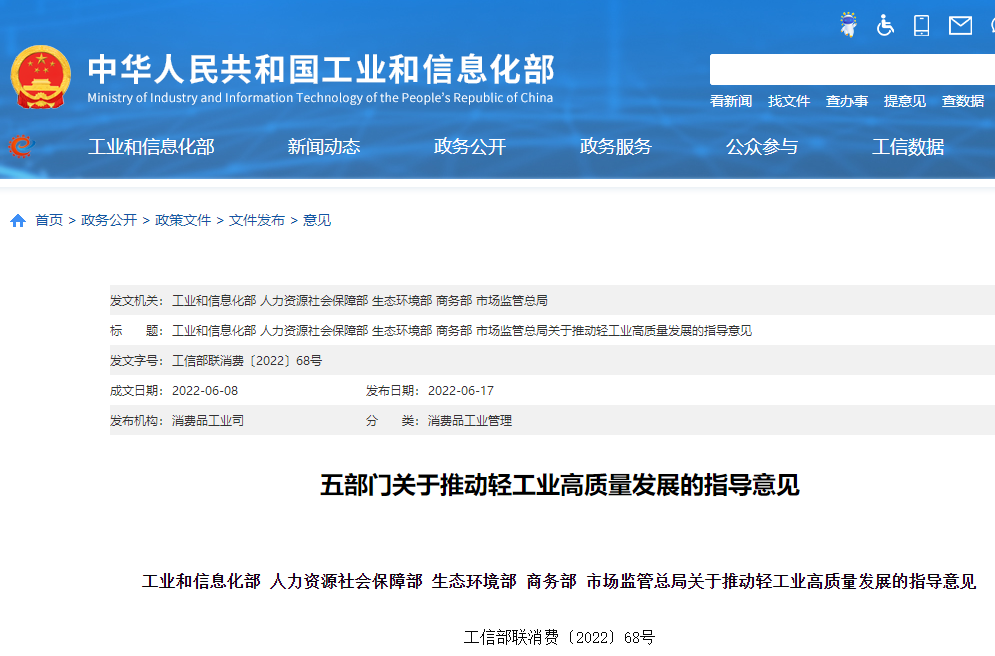The width and height of the screenshot is (995, 656).
Task: Click the date 2022-06-08
Action: (205, 391)
